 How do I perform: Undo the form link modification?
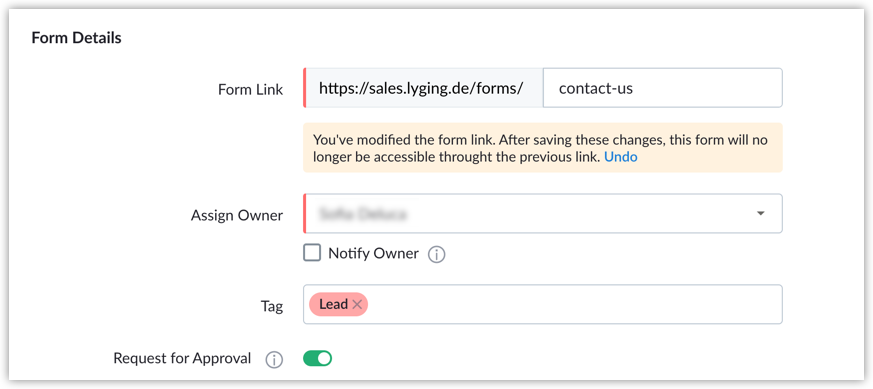pyautogui.click(x=621, y=157)
